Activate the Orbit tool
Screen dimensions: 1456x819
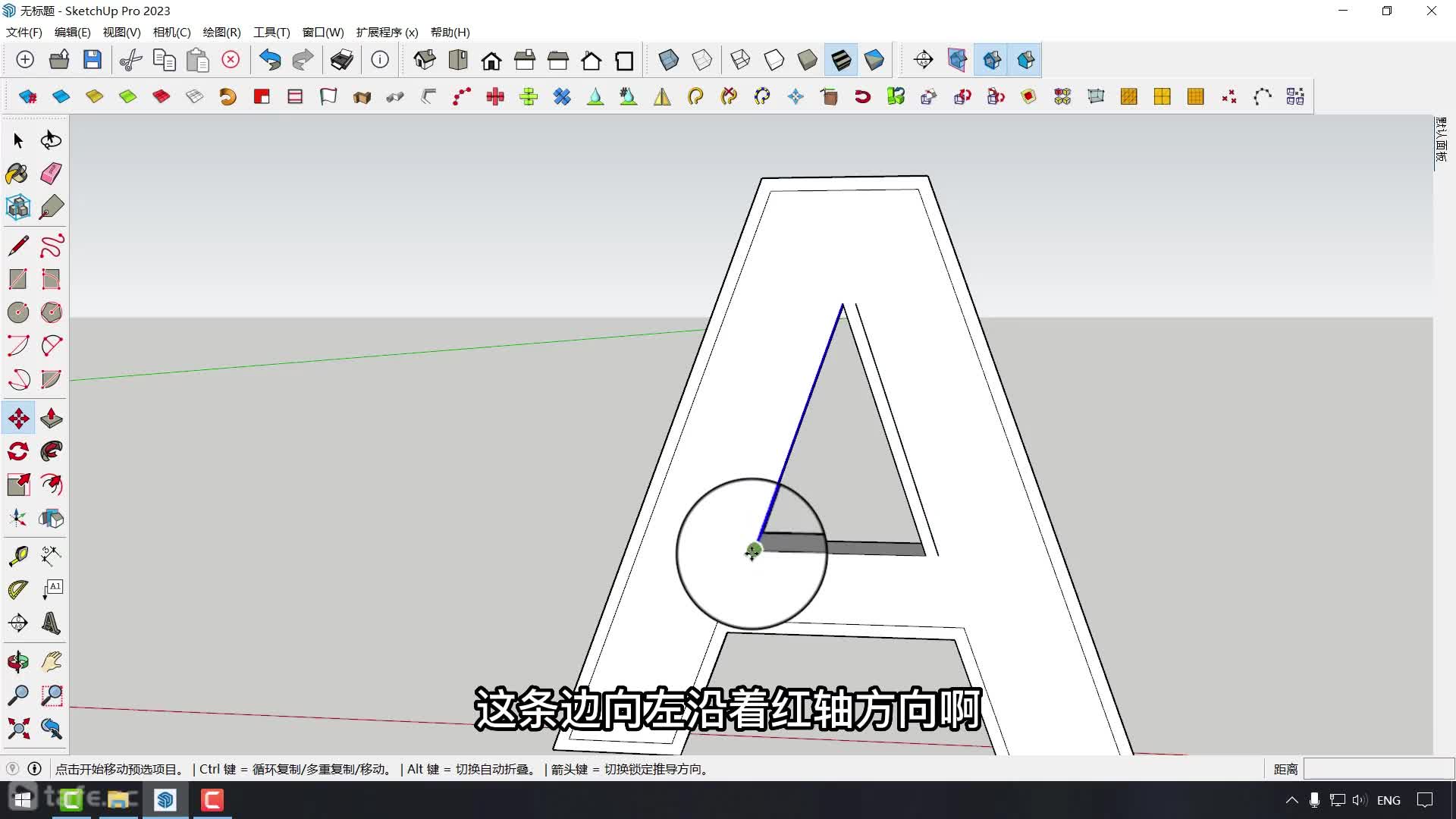[x=18, y=662]
